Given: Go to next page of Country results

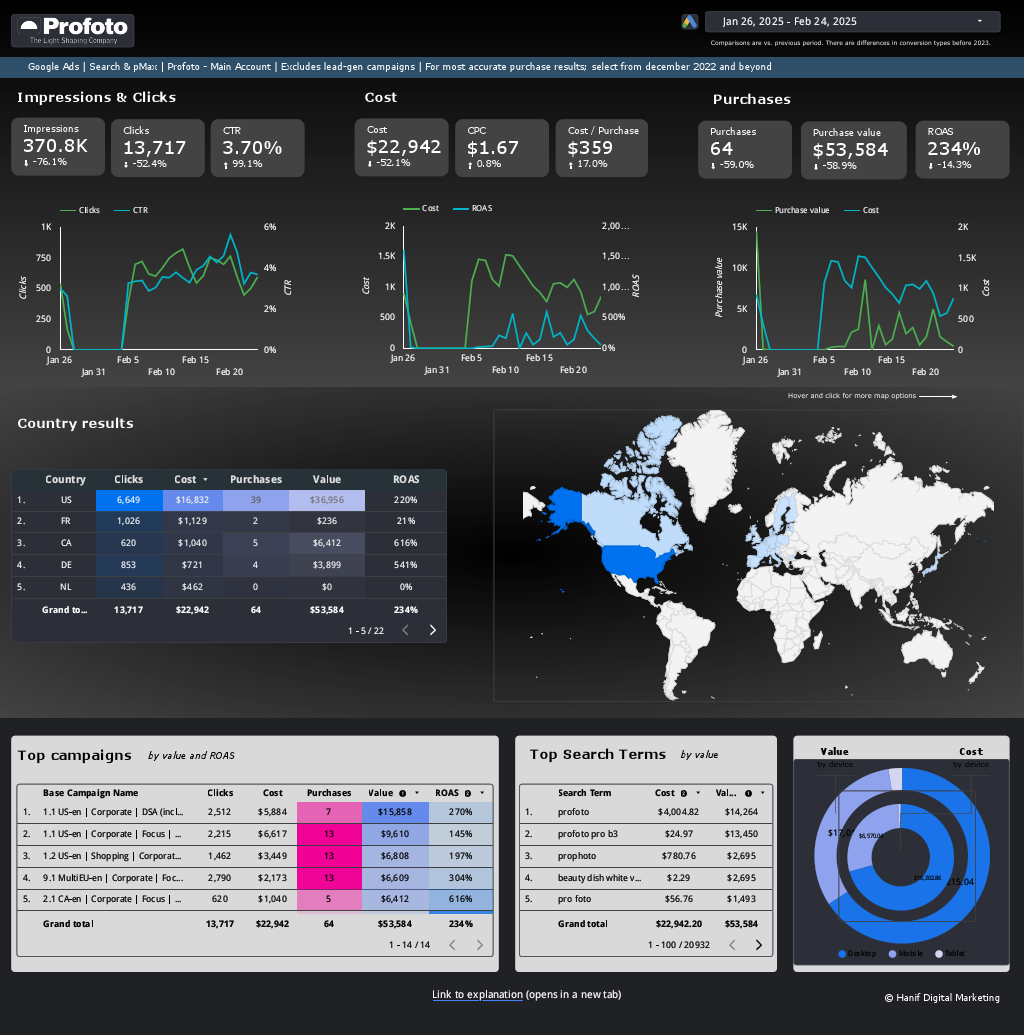Looking at the screenshot, I should click(x=432, y=630).
